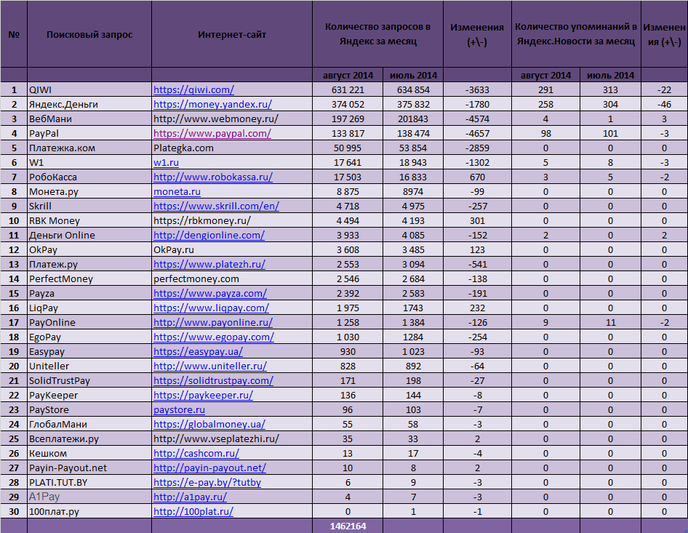Select the A1Pay name cell

click(90, 497)
